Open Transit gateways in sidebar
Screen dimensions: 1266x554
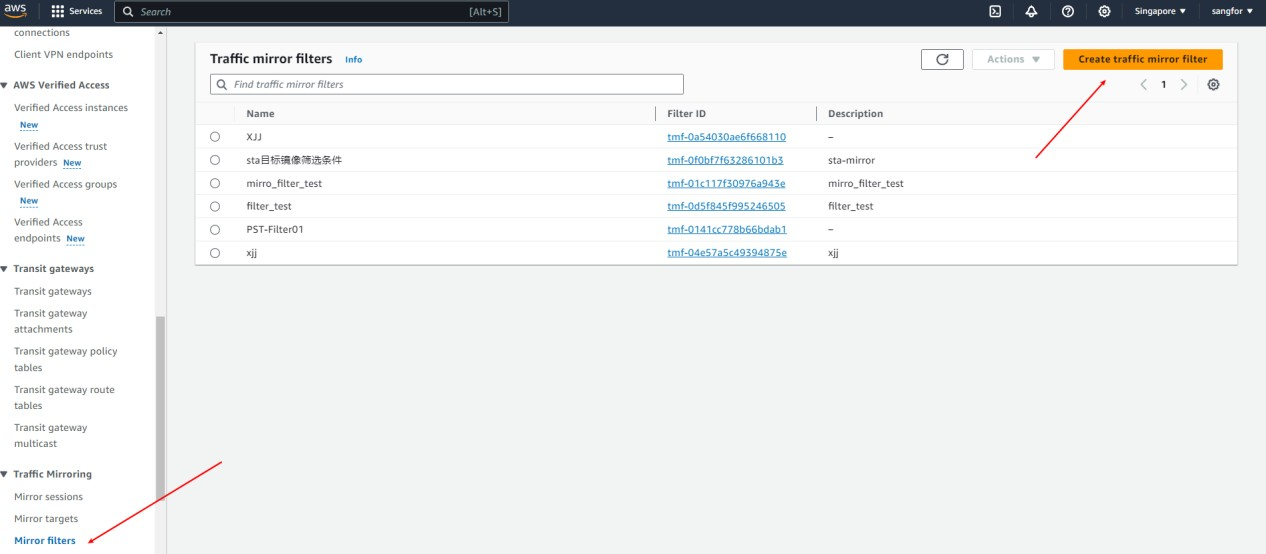52,291
